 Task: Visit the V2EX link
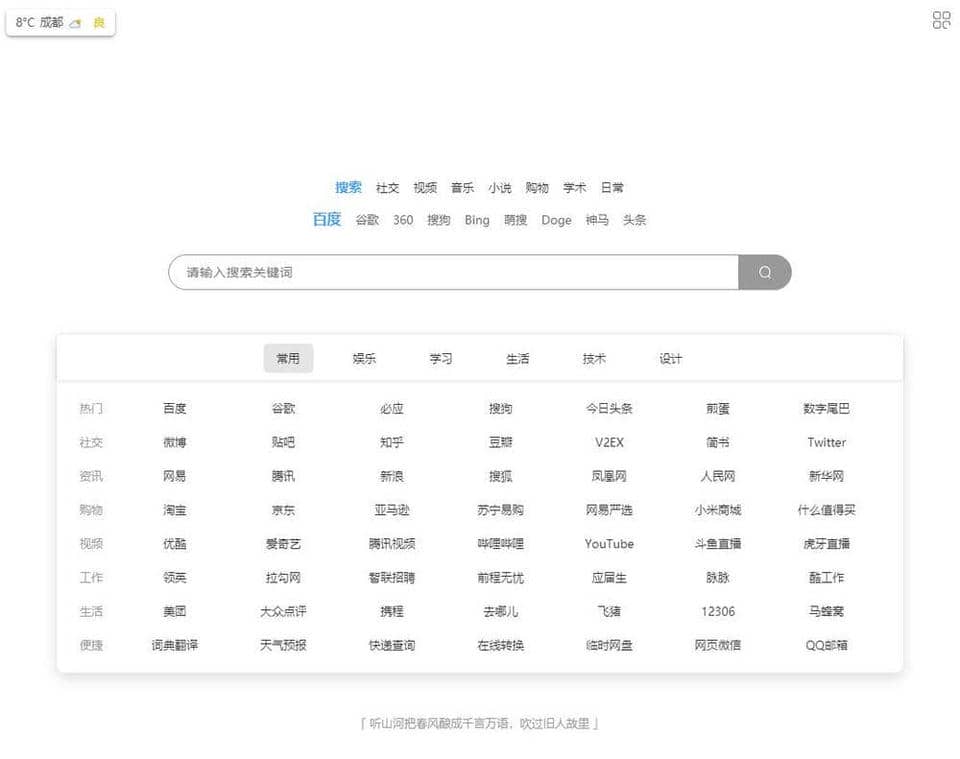click(x=609, y=442)
